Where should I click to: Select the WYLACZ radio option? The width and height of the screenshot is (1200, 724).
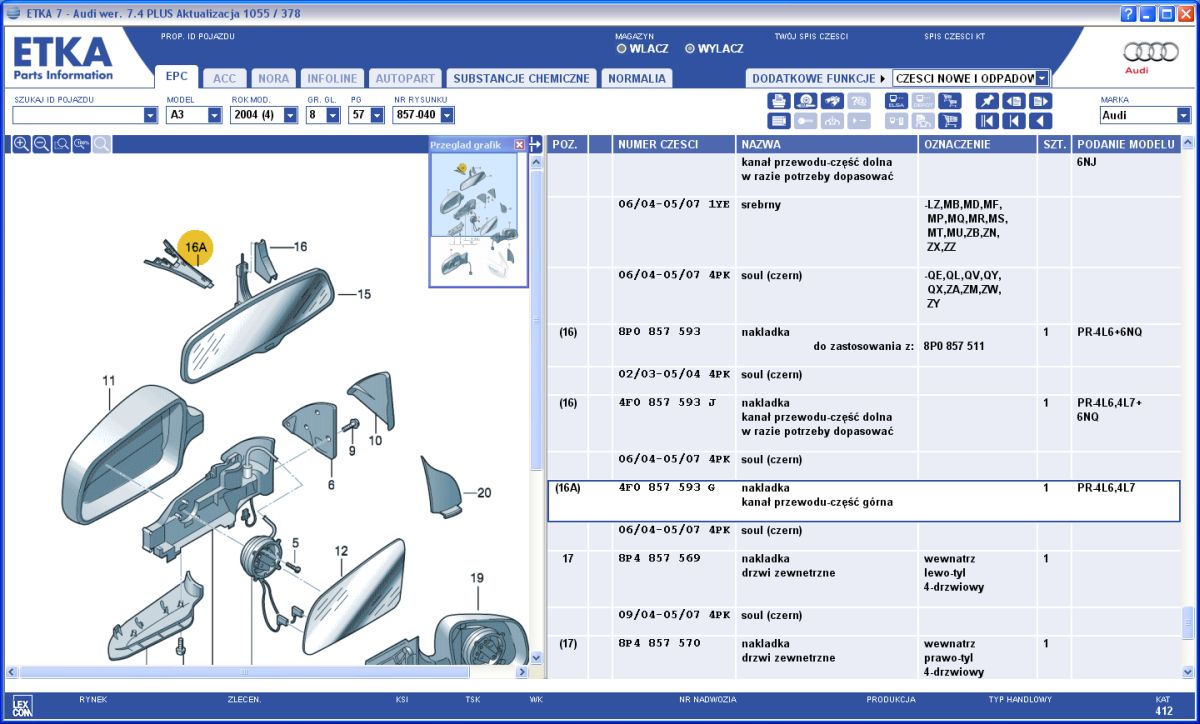click(x=690, y=48)
